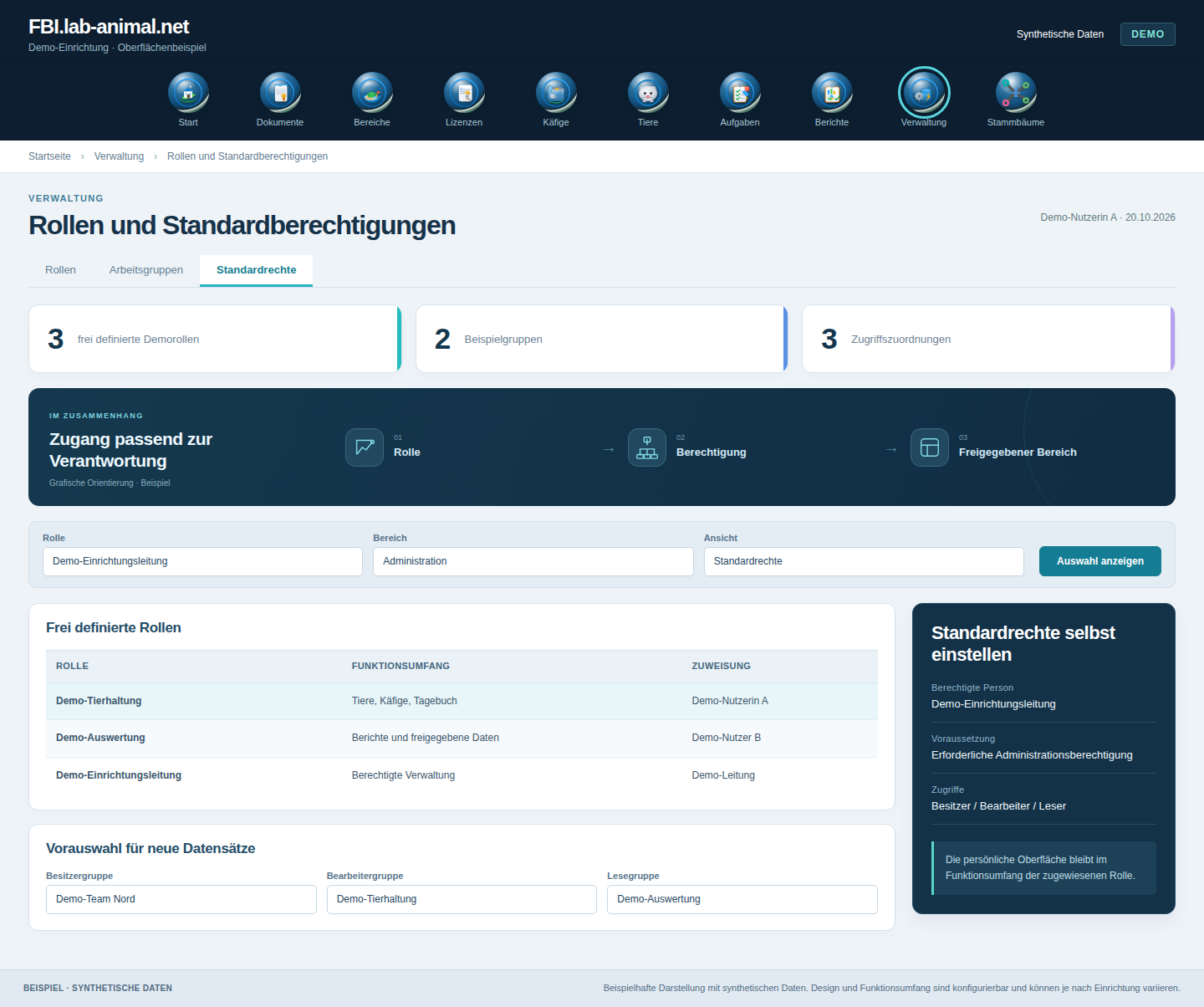Click the Freigegebener Bereich layout icon

pyautogui.click(x=930, y=447)
